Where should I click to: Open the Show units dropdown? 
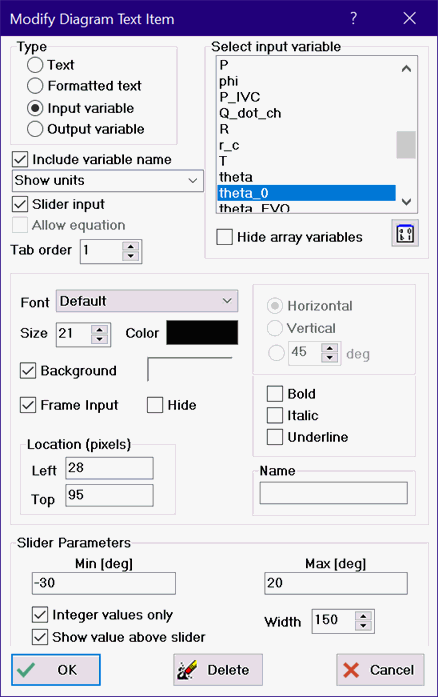click(108, 180)
